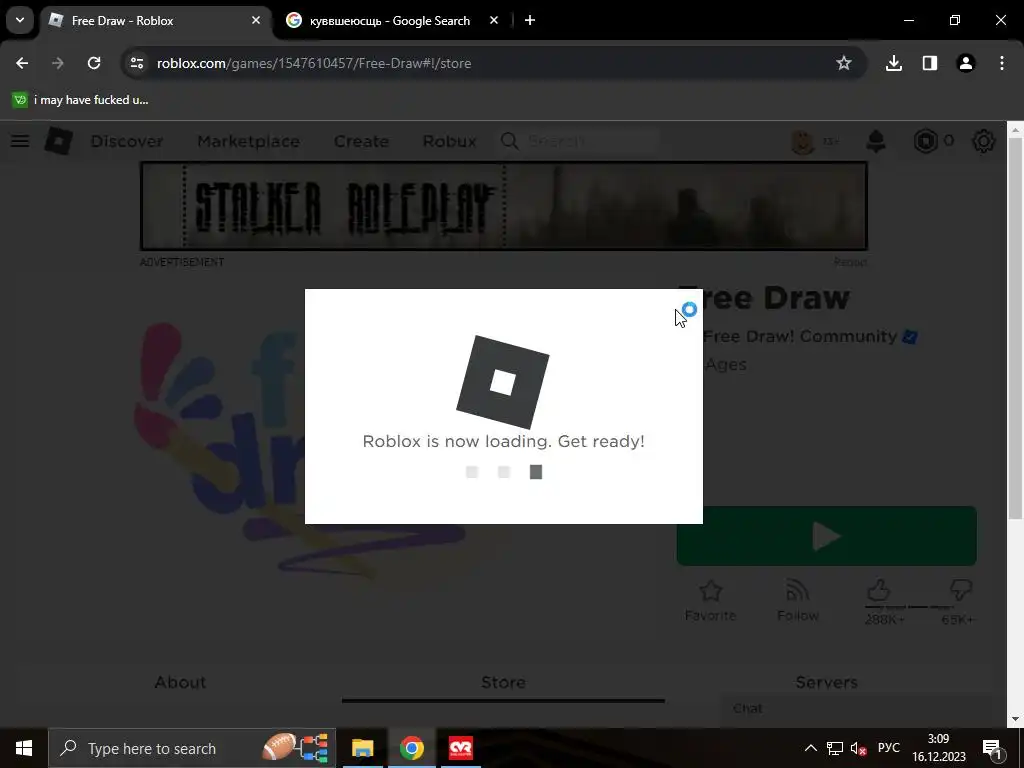The height and width of the screenshot is (768, 1024).
Task: Click the Windows taskbar search box
Action: tap(192, 748)
